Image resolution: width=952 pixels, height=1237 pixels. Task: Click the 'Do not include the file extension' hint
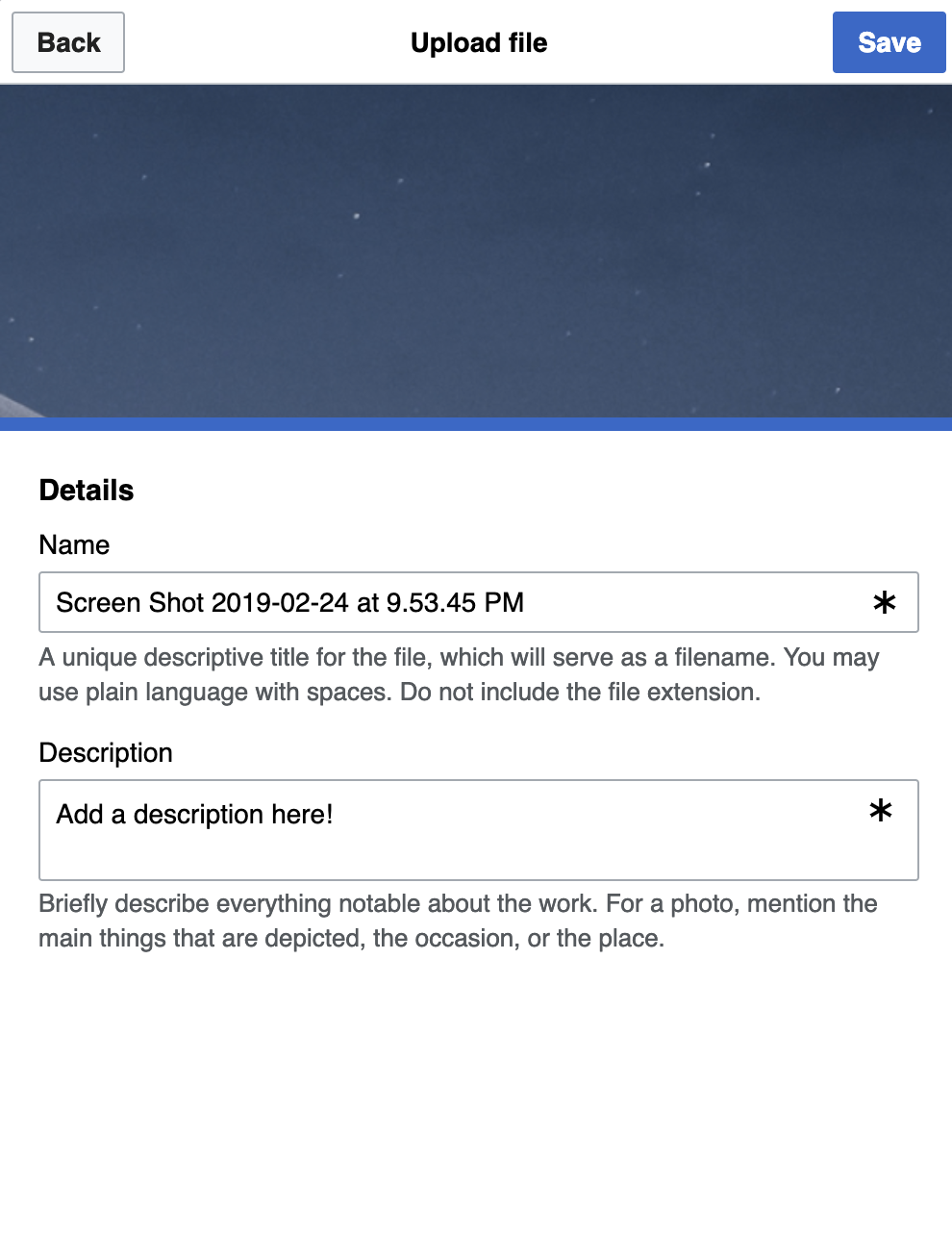point(580,692)
